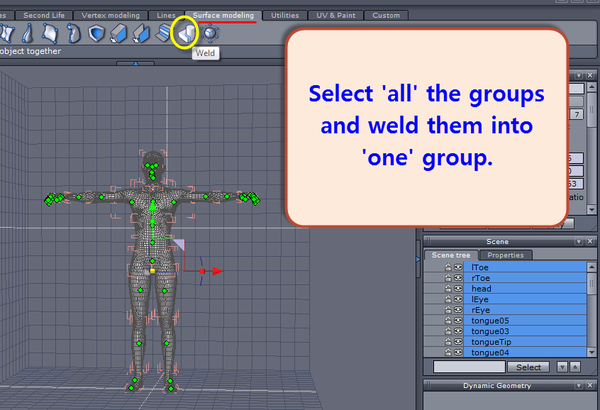Select the first blue extrude surface tool
Image resolution: width=600 pixels, height=410 pixels.
pos(118,34)
